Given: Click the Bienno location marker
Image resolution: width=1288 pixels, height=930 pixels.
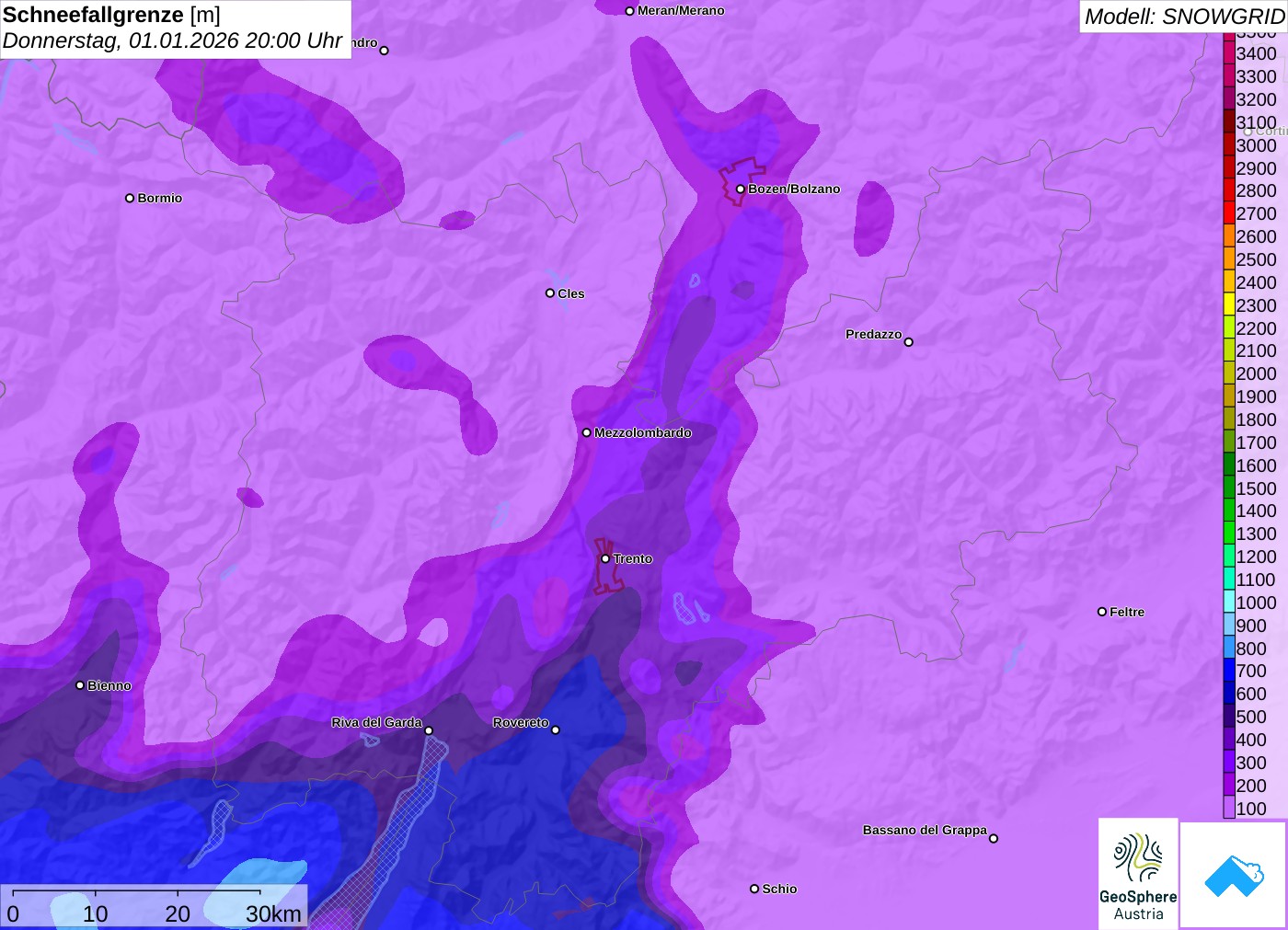Looking at the screenshot, I should (80, 685).
